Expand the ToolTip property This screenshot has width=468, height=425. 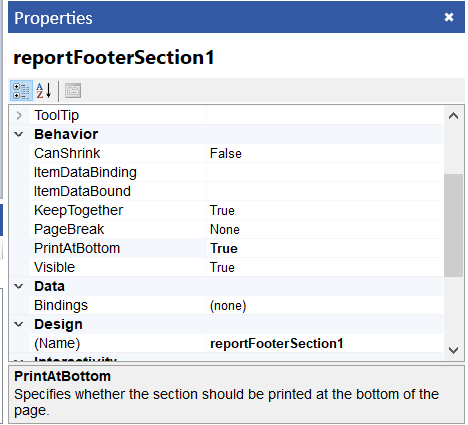coord(19,116)
